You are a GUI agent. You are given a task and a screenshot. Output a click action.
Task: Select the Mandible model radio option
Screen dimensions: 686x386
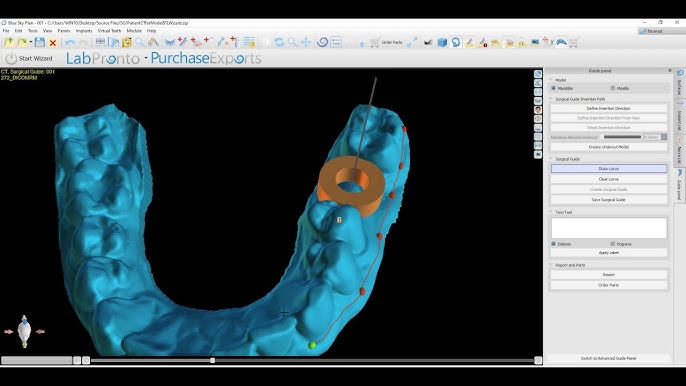553,88
